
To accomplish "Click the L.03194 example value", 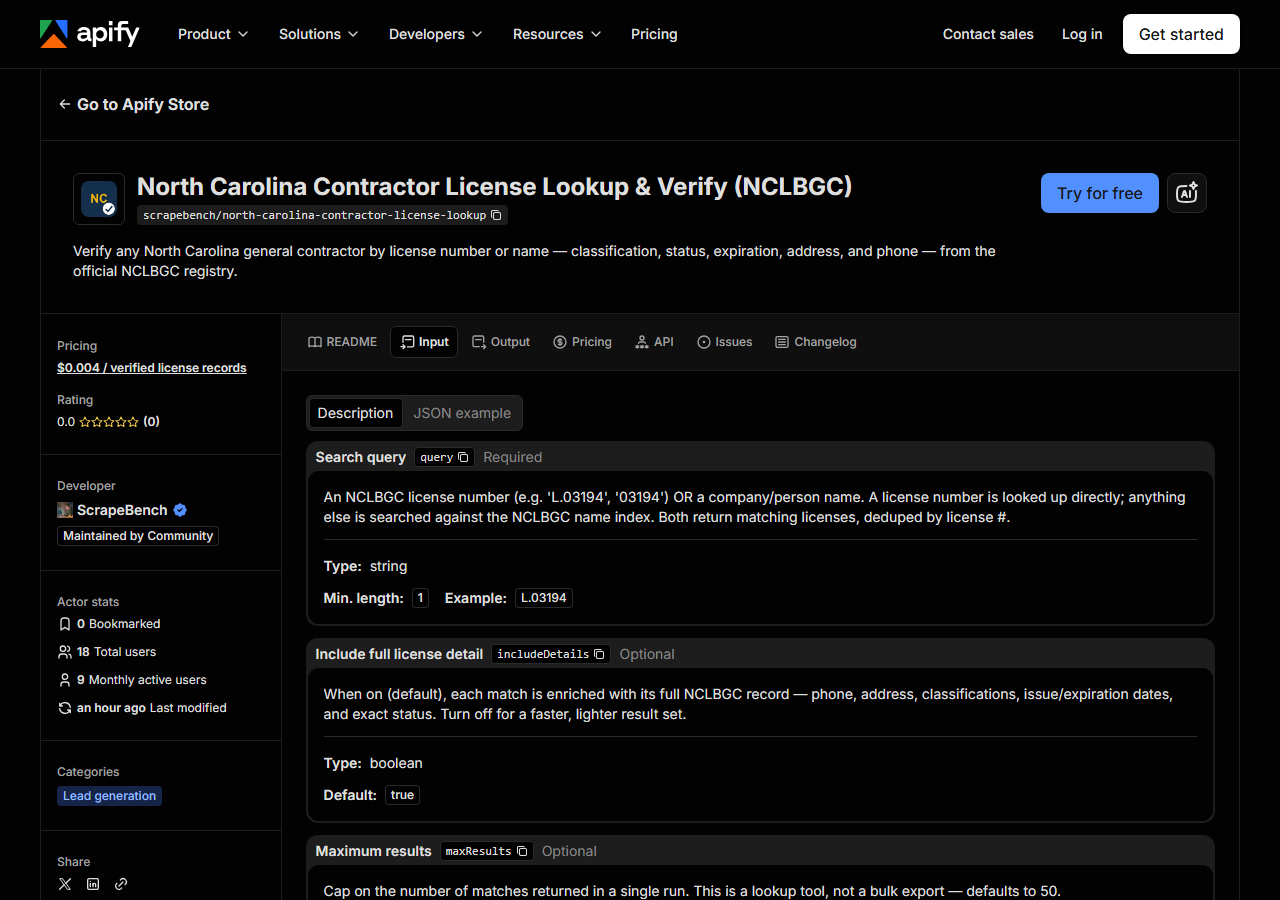I will click(544, 598).
